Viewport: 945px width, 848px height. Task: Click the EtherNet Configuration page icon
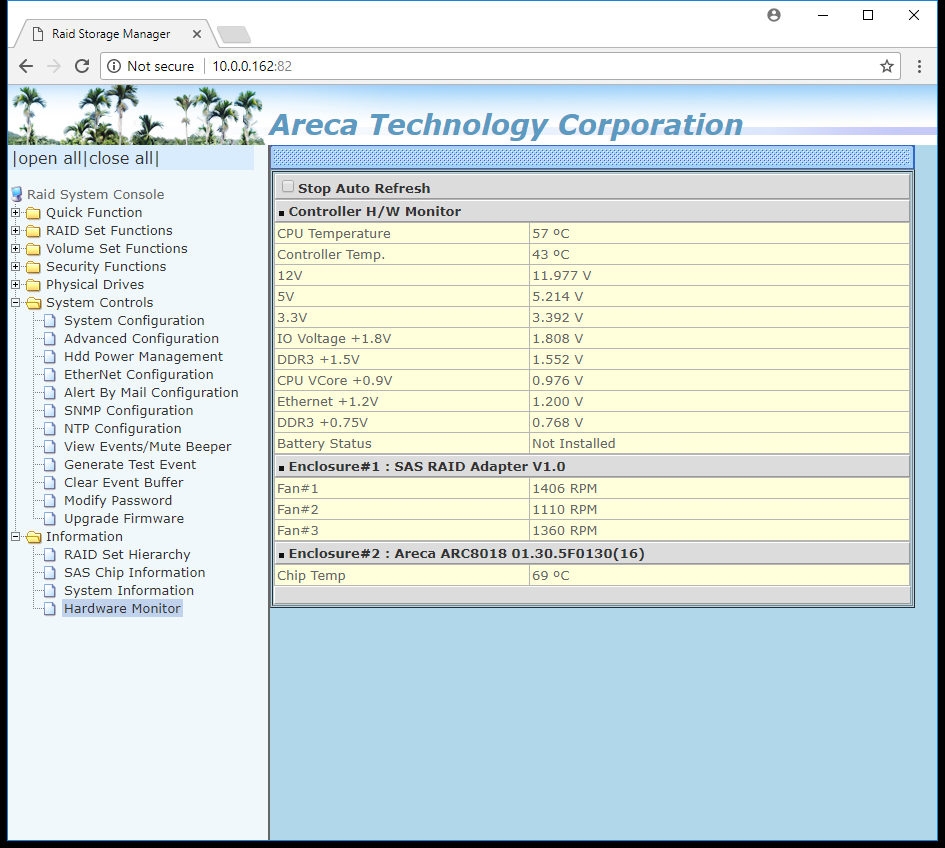50,375
